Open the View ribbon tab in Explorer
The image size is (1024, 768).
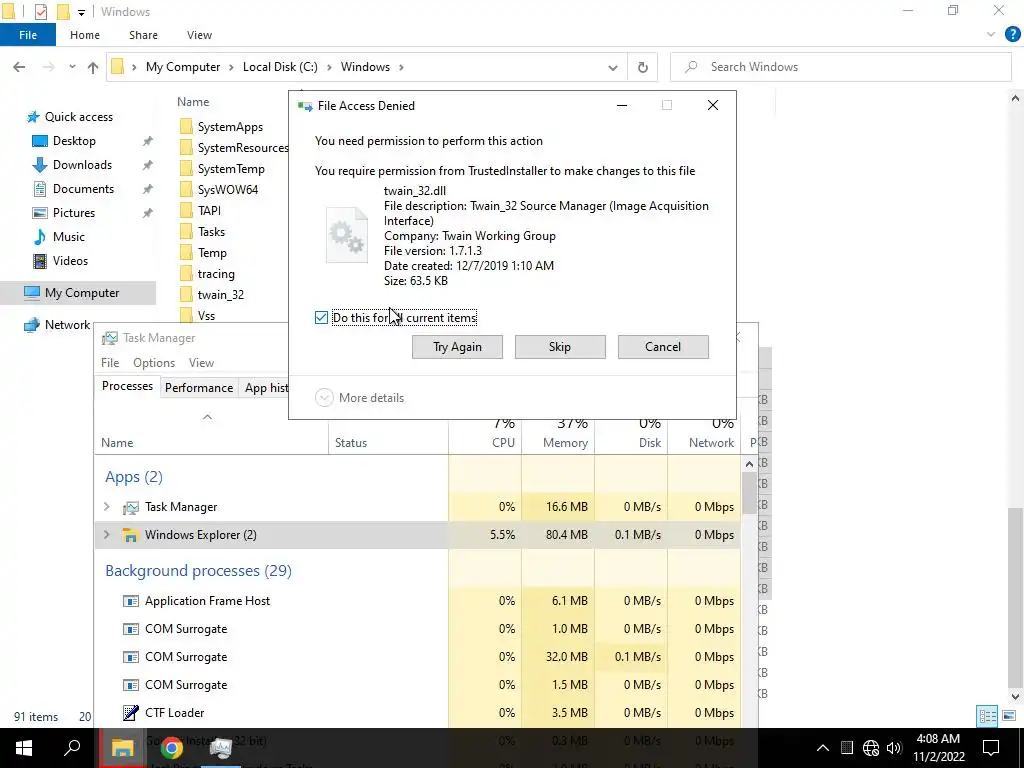pos(199,35)
